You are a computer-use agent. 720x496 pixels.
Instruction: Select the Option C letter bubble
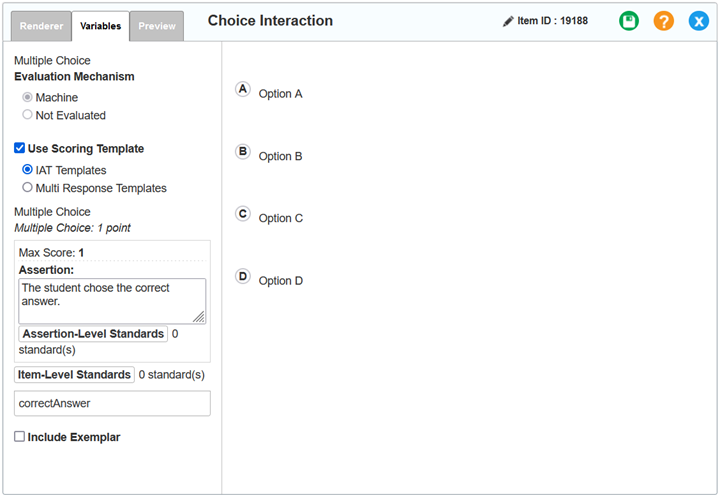coord(243,214)
